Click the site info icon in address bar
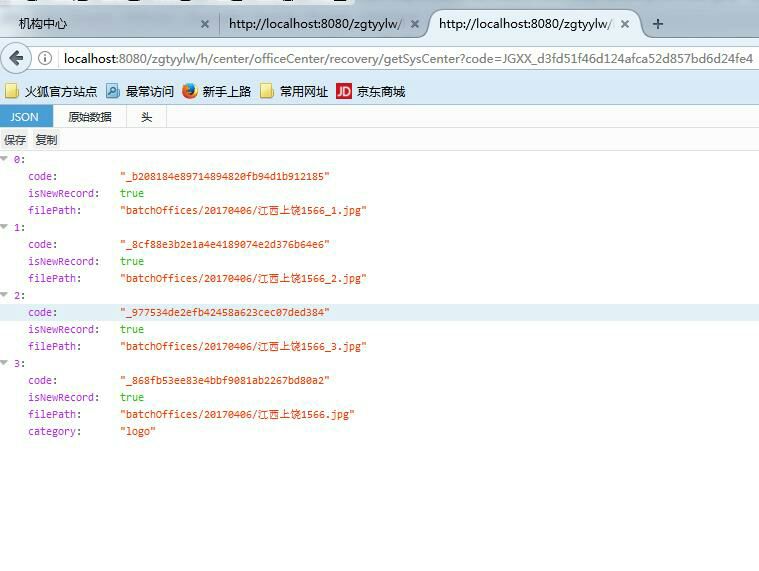This screenshot has width=759, height=571. click(46, 59)
